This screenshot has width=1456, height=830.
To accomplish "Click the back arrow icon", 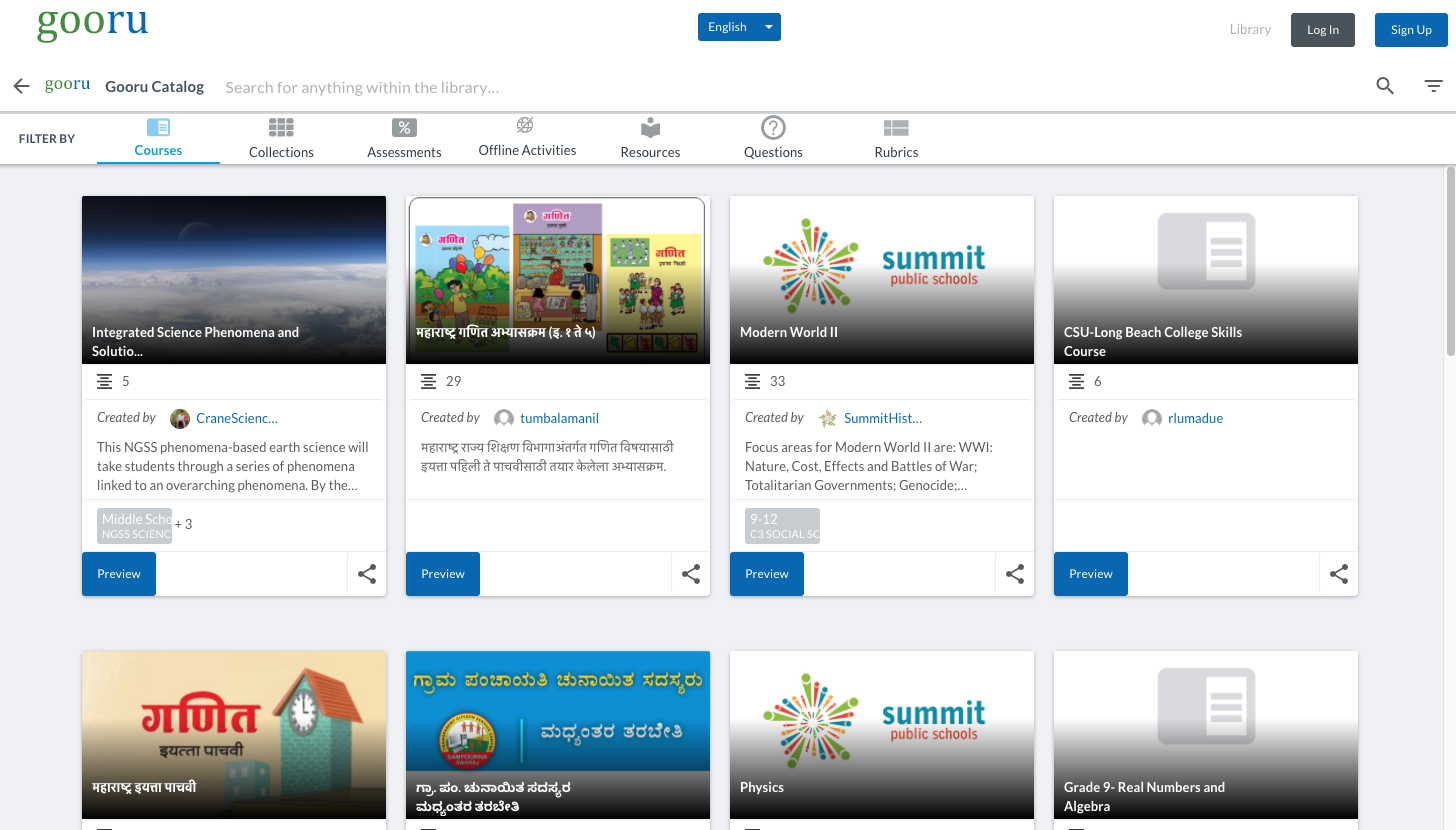I will point(21,87).
